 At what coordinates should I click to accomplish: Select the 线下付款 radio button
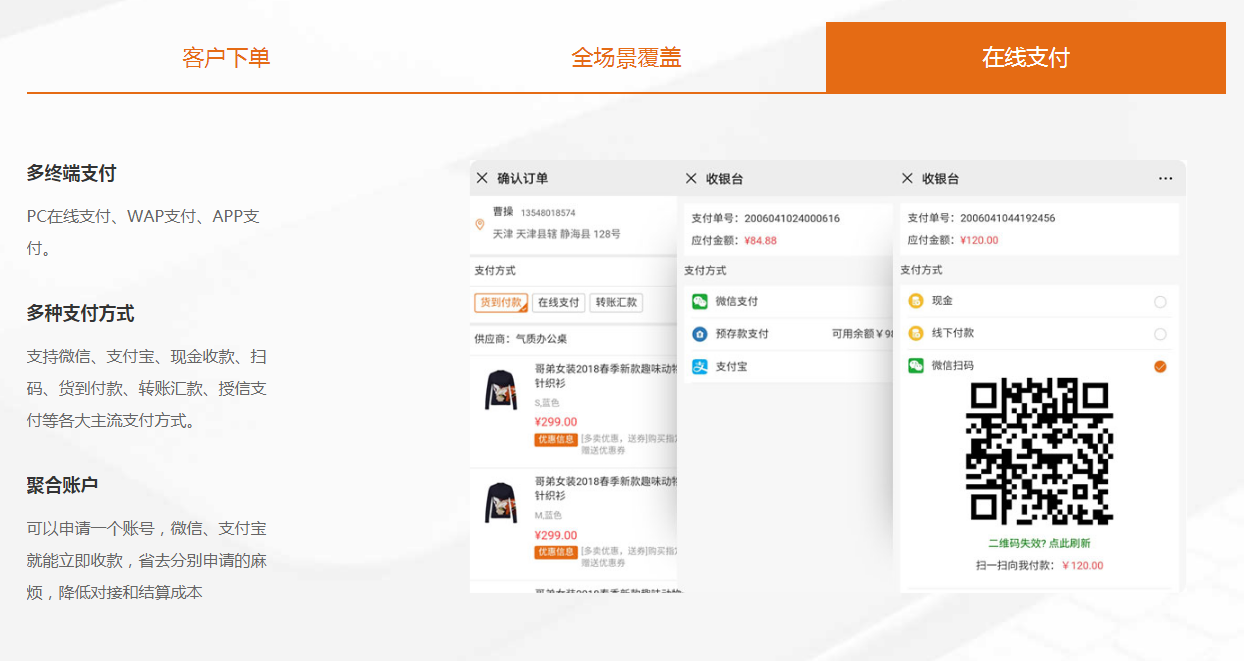coord(1160,334)
